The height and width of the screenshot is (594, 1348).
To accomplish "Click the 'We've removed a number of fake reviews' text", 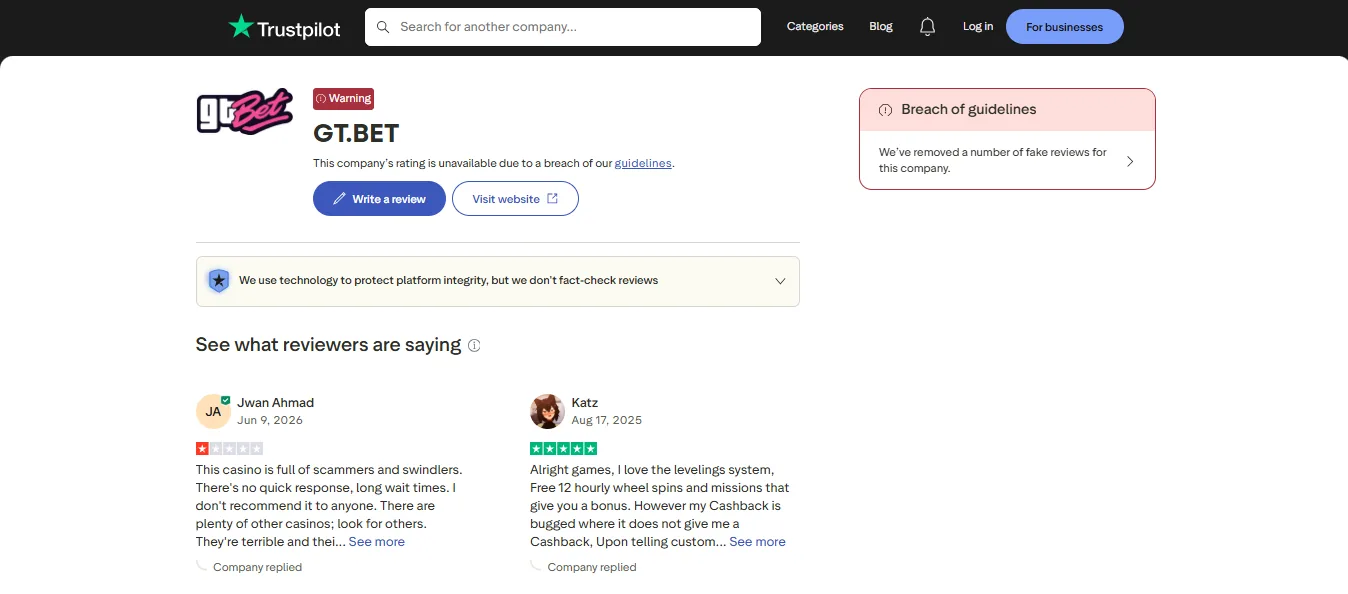I will click(993, 161).
